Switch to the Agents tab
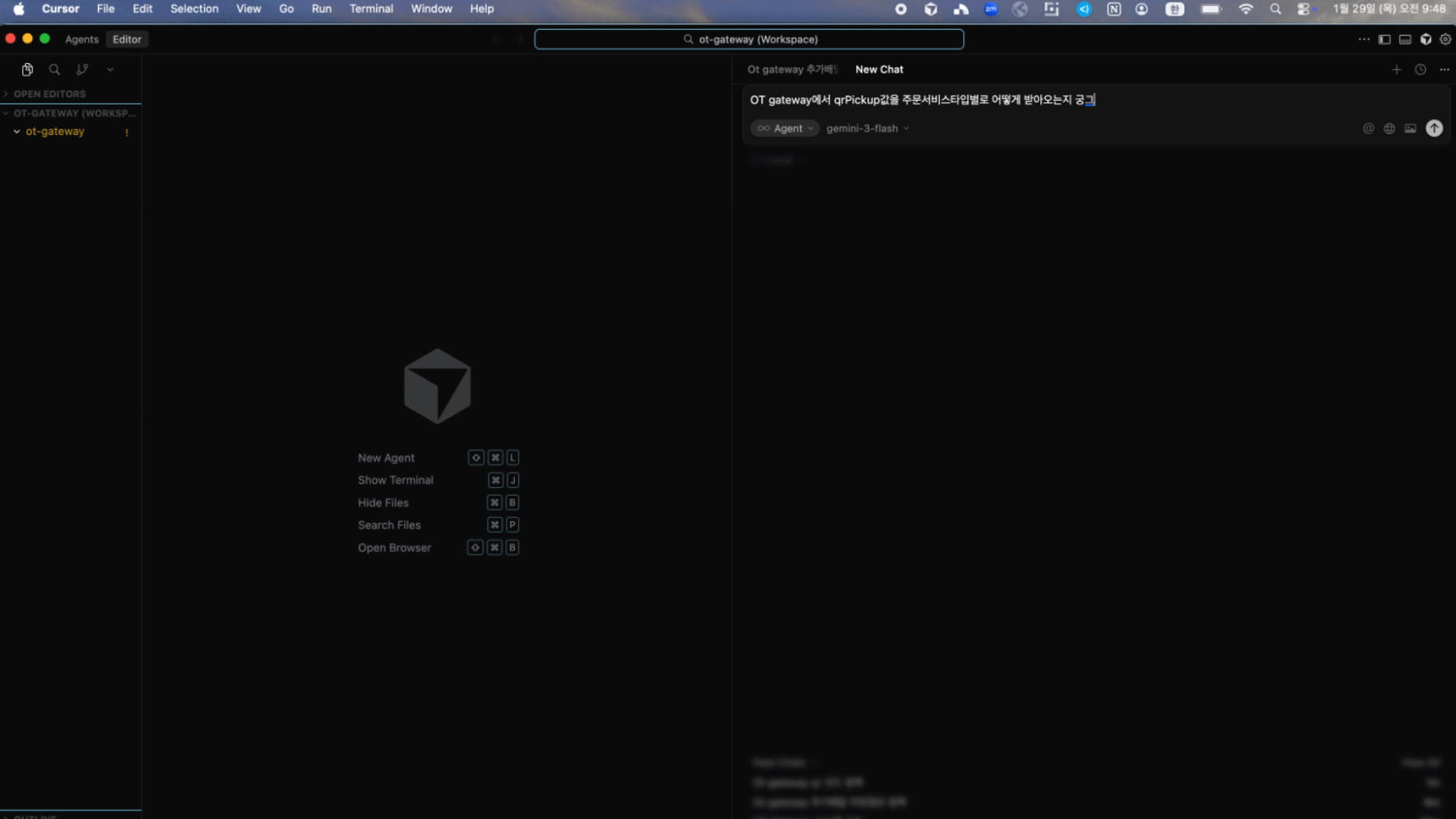This screenshot has width=1456, height=819. [x=82, y=39]
